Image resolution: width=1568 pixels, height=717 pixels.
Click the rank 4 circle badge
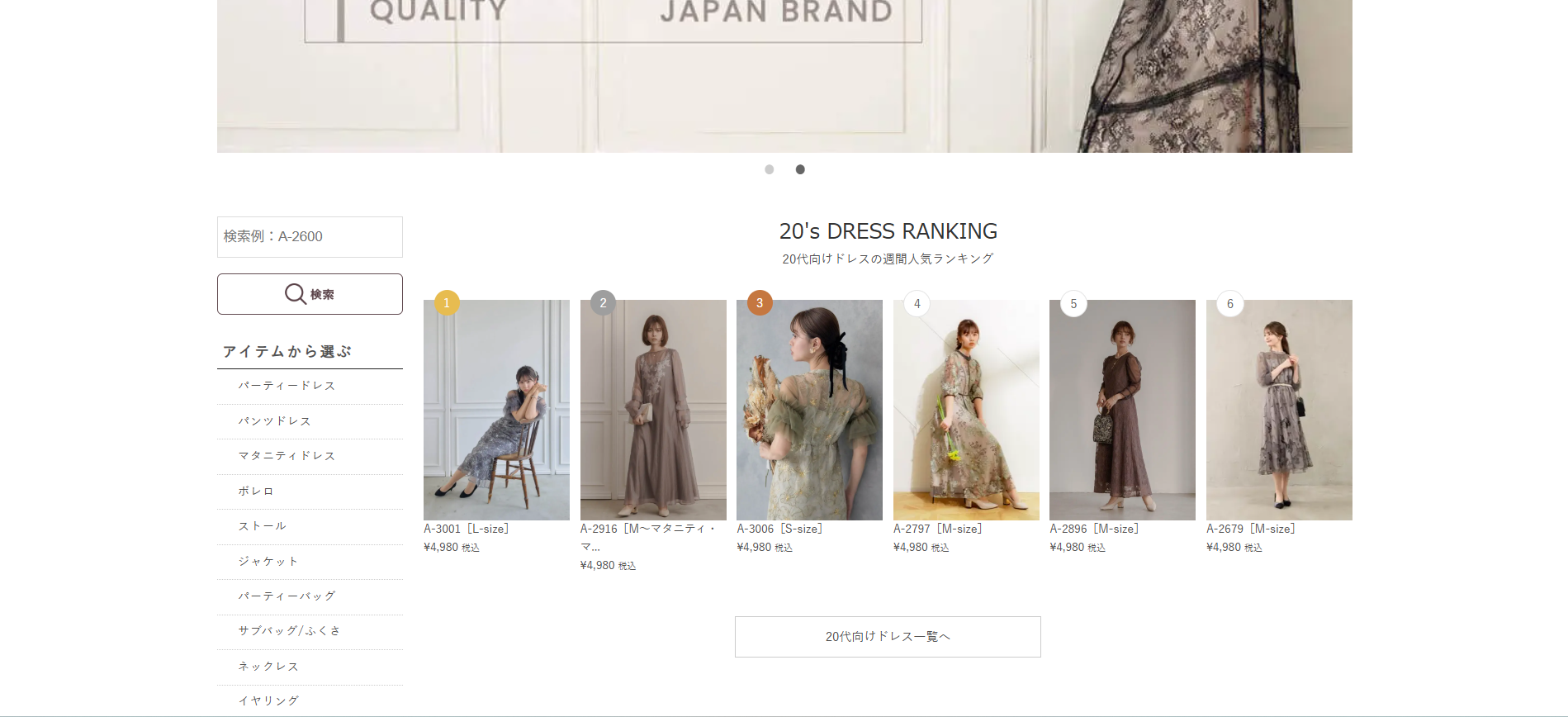(x=917, y=304)
